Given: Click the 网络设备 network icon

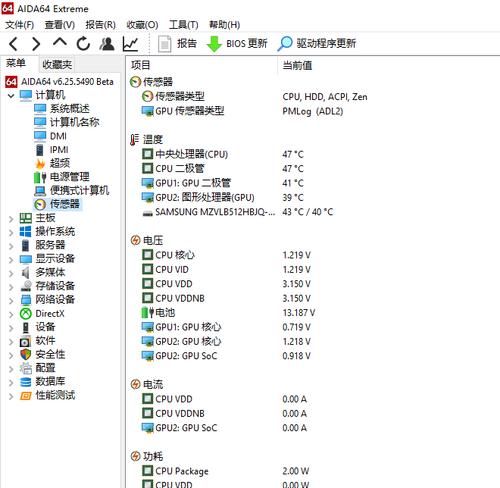Looking at the screenshot, I should (26, 300).
